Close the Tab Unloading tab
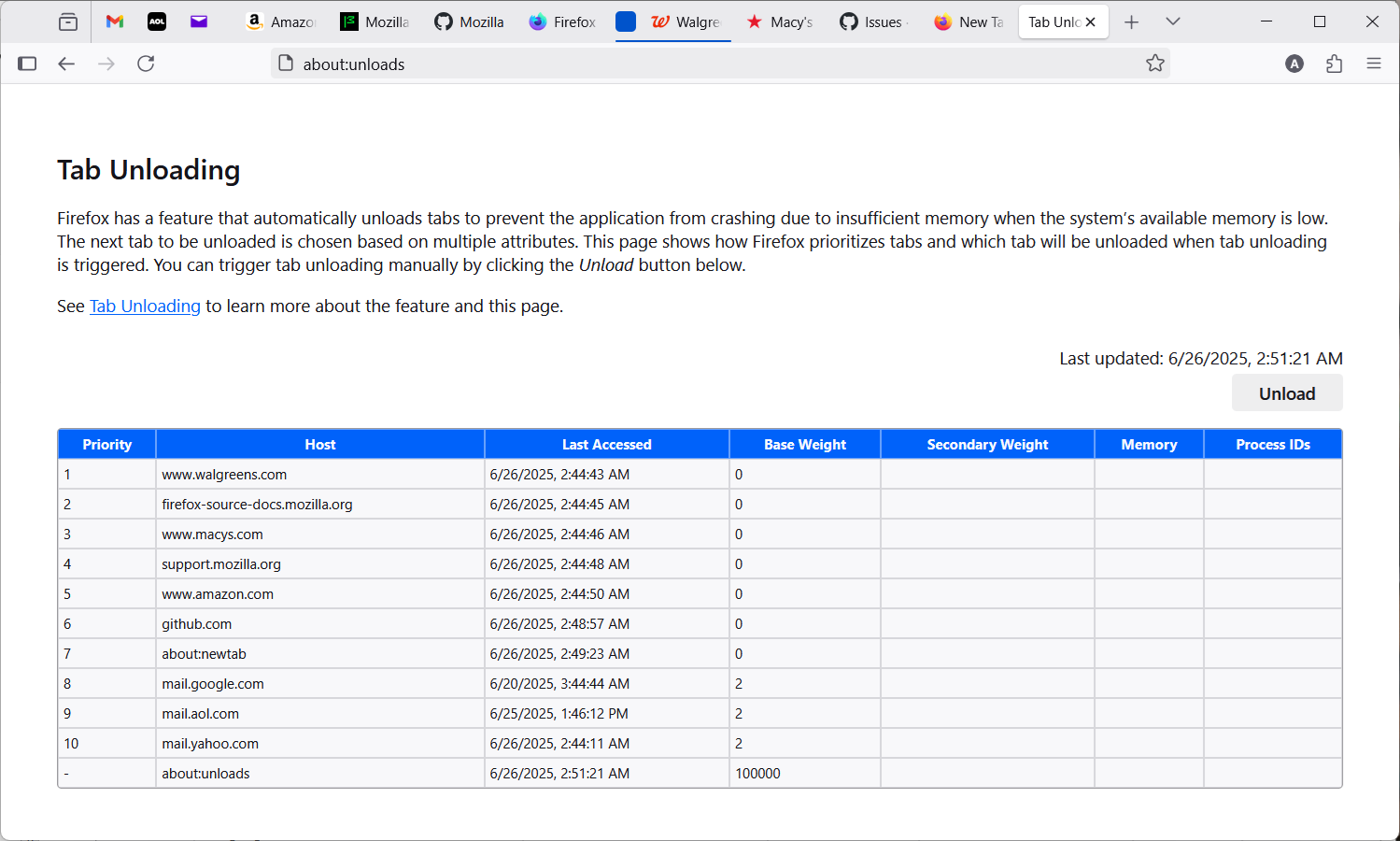This screenshot has height=841, width=1400. 1089,21
